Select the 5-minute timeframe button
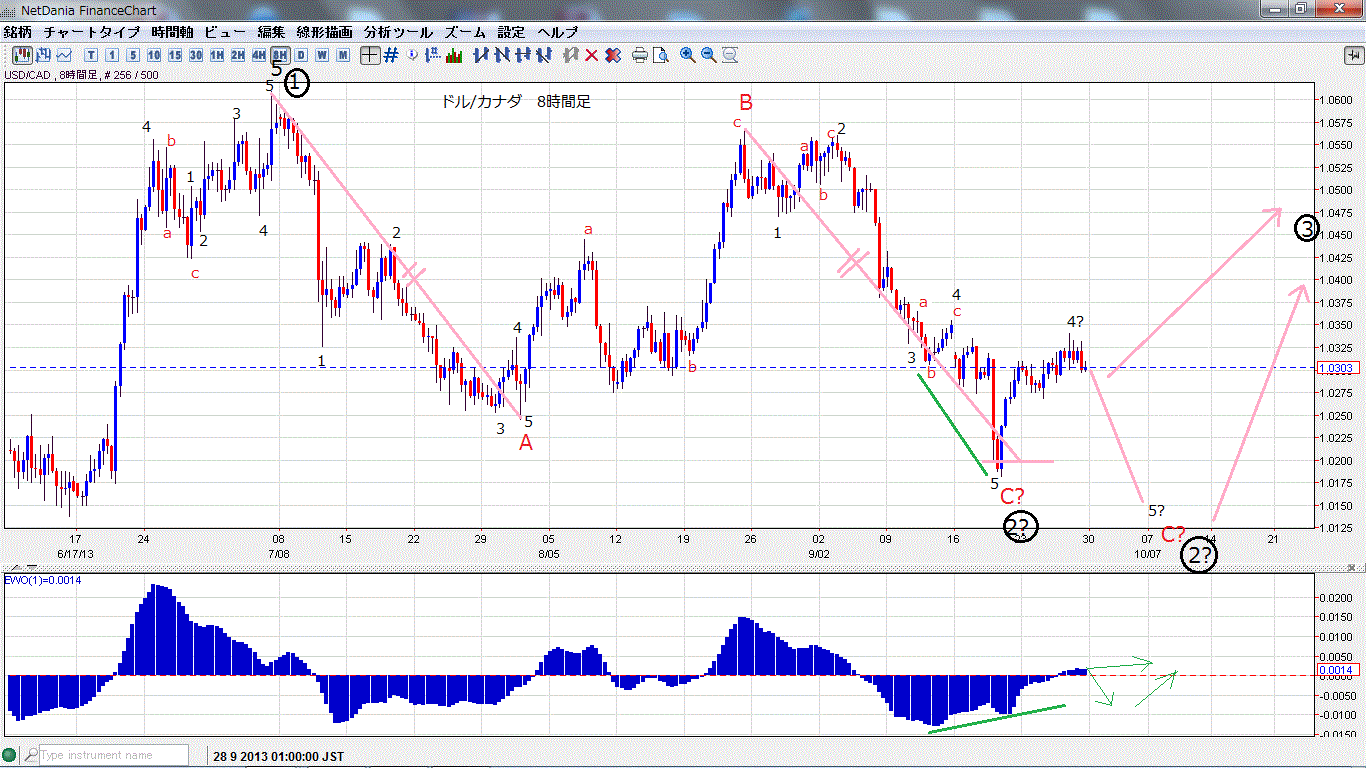 133,55
